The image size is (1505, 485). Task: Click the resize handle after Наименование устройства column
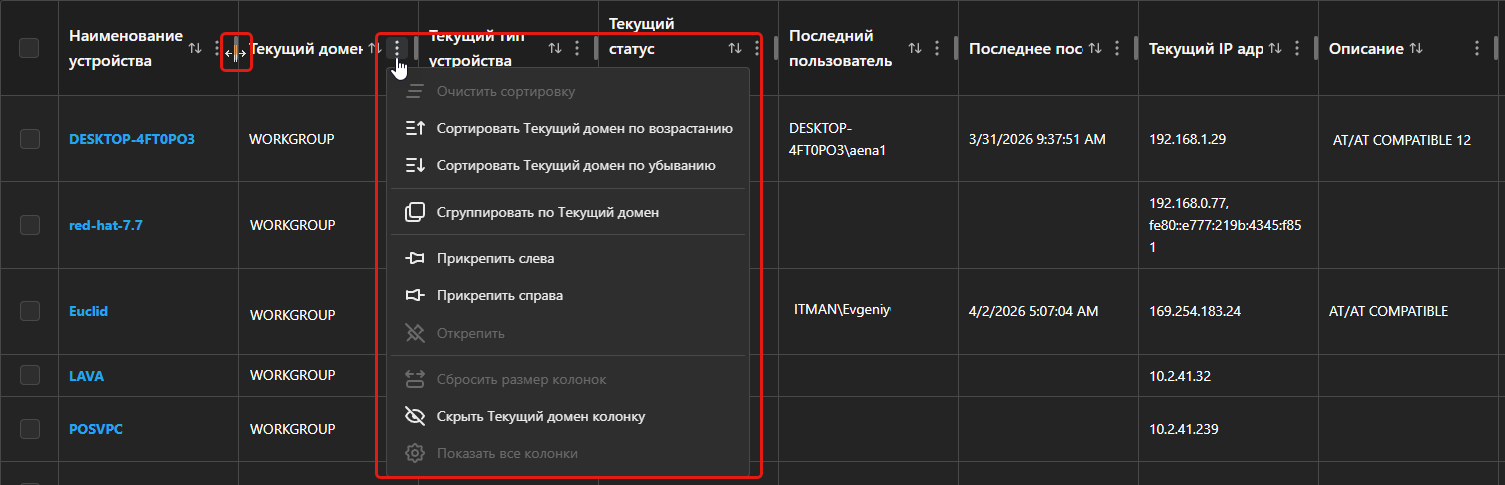(237, 53)
